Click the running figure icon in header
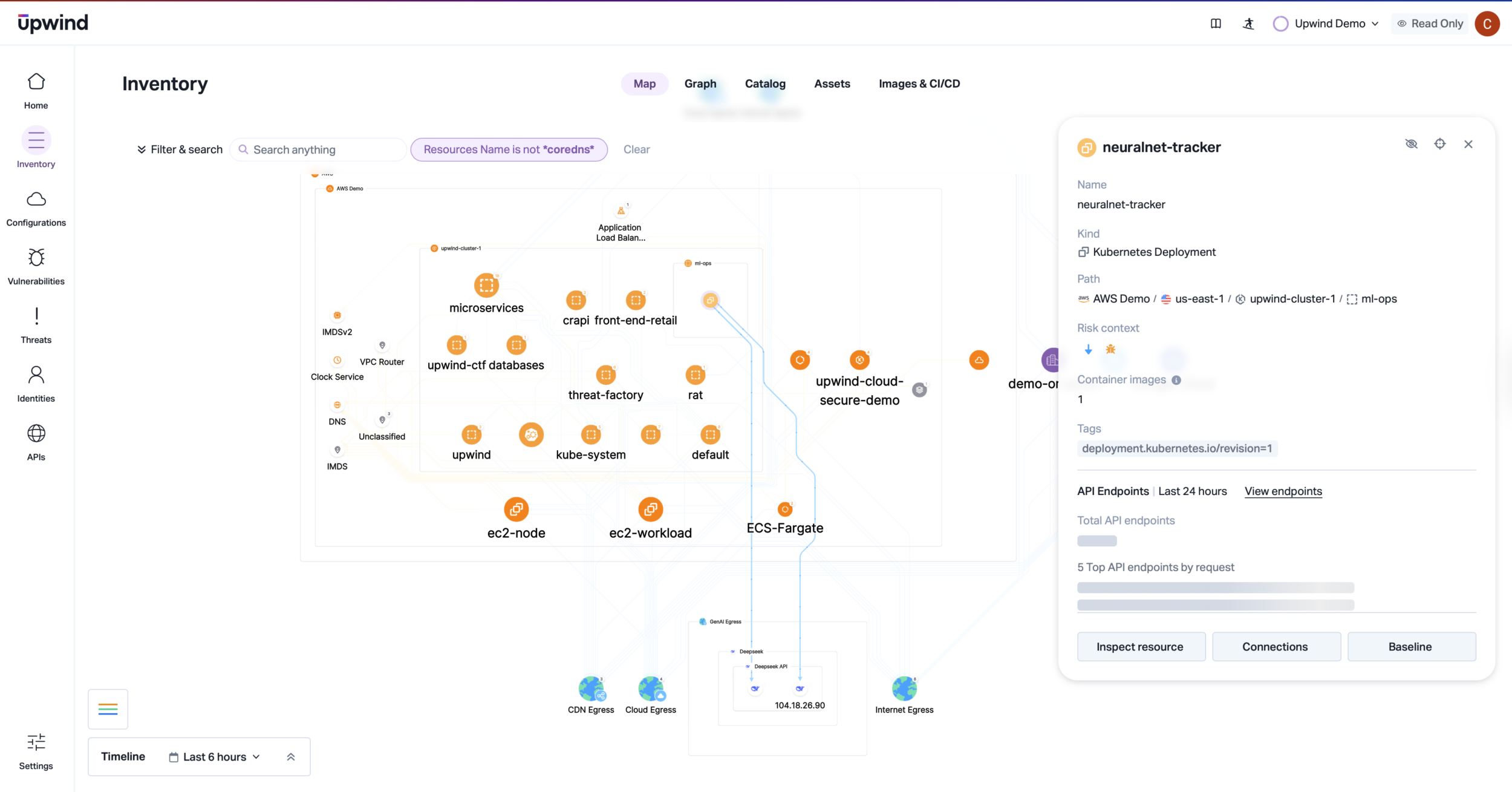Image resolution: width=1512 pixels, height=792 pixels. [1248, 24]
